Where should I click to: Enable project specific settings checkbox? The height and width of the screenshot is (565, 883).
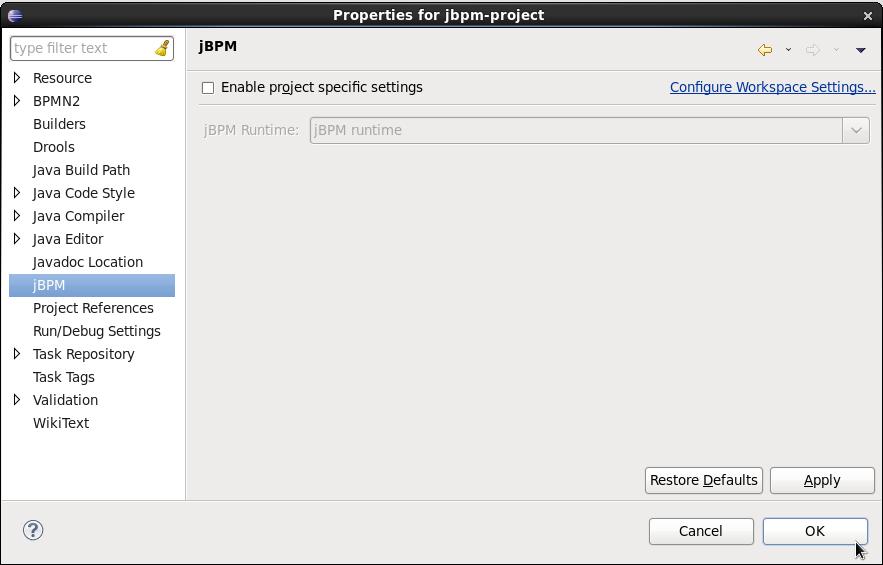[208, 88]
